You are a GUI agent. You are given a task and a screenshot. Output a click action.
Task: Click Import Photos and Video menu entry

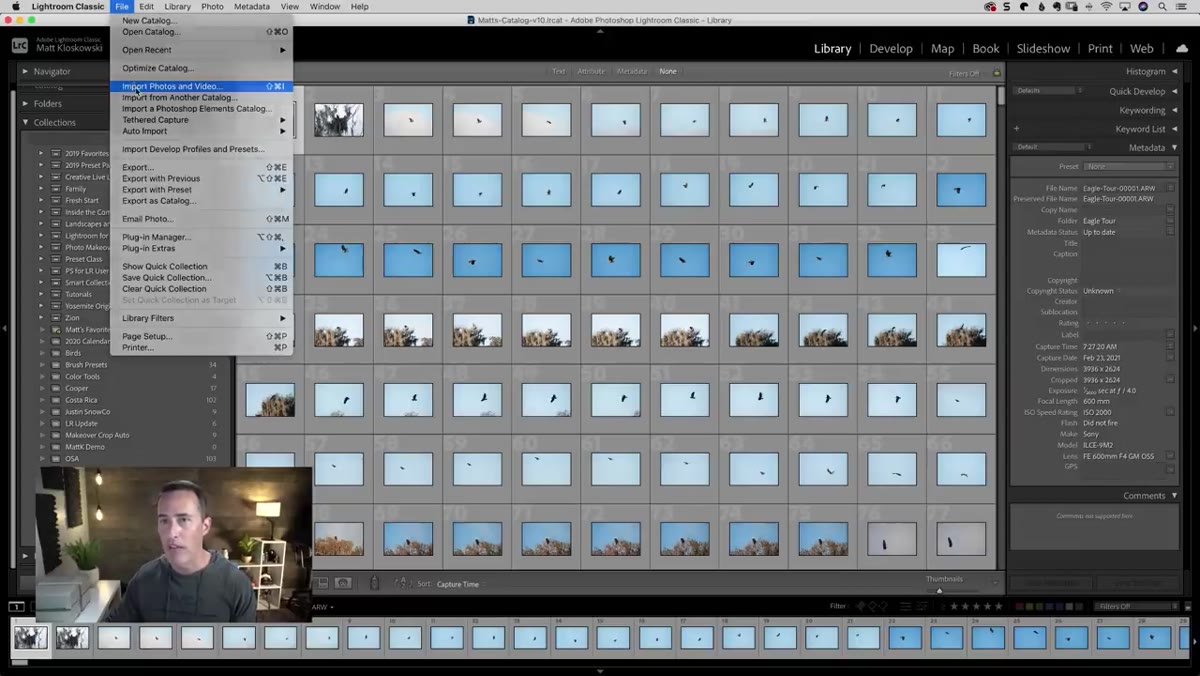(x=201, y=86)
